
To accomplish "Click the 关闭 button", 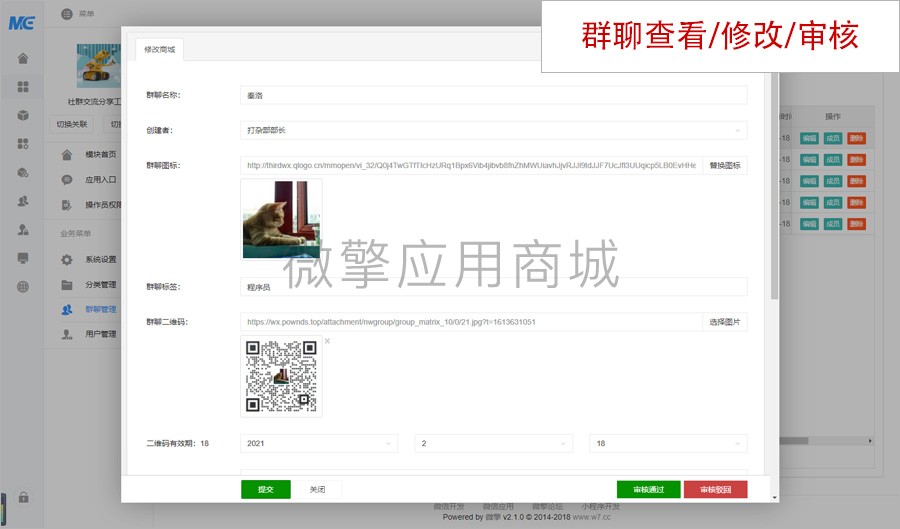I will pos(317,489).
